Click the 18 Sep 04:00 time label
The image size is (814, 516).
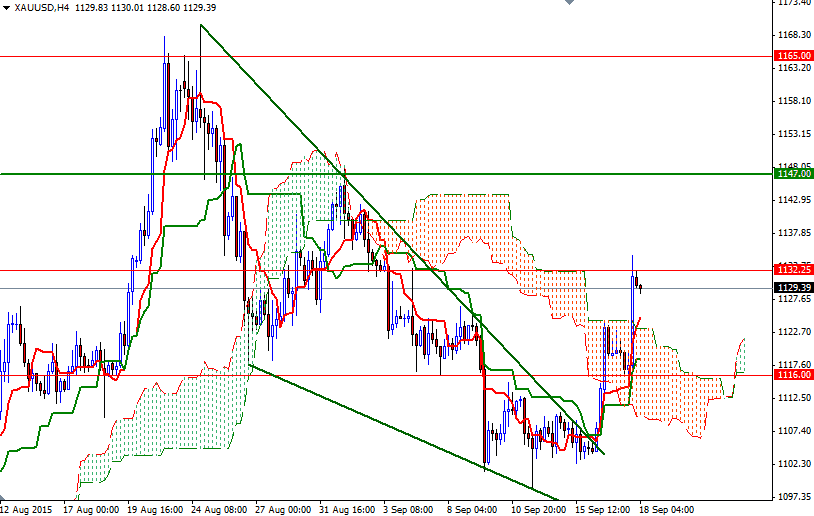[667, 508]
